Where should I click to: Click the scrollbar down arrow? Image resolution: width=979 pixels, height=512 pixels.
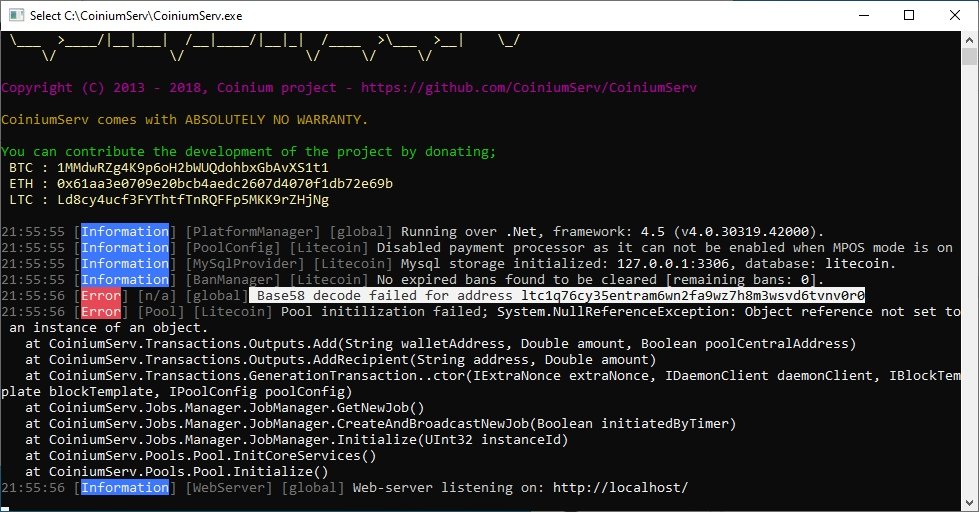(x=970, y=503)
